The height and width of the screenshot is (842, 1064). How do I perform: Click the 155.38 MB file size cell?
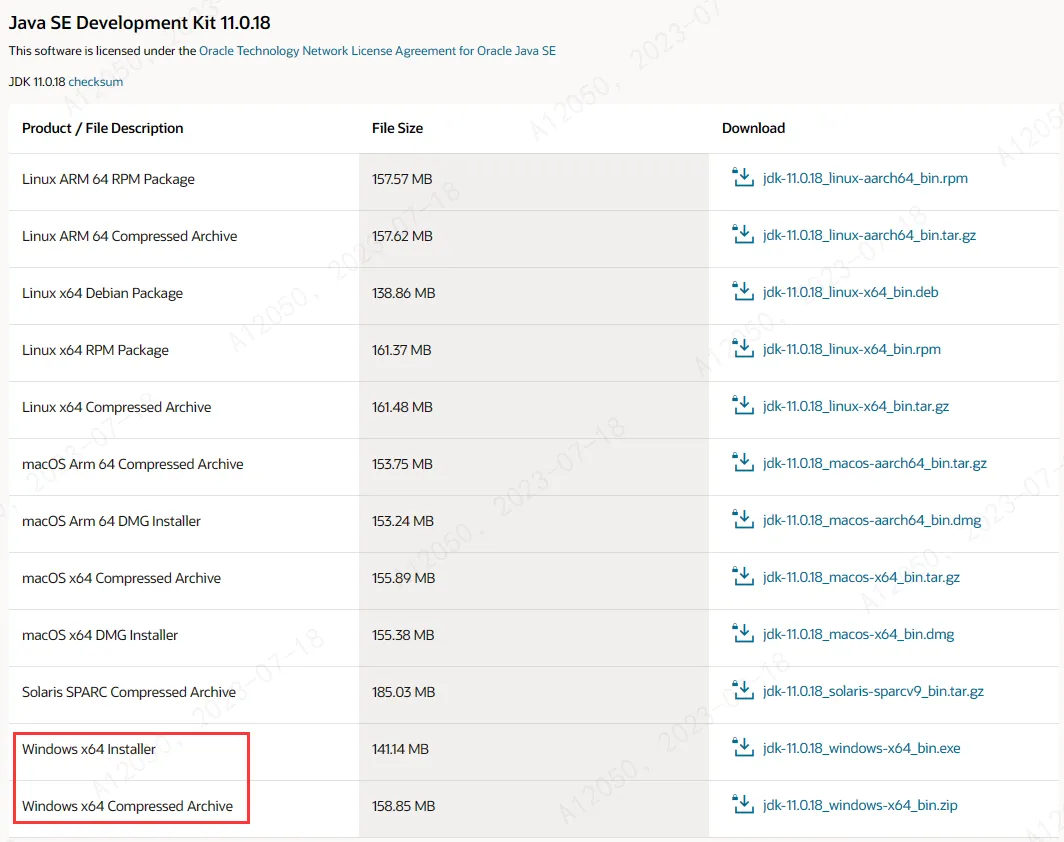tap(534, 638)
